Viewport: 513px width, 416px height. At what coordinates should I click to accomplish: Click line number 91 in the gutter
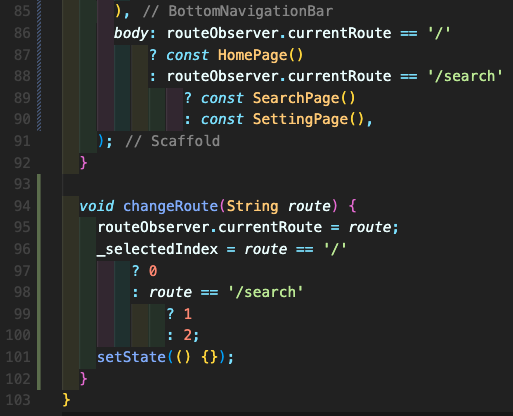point(22,141)
